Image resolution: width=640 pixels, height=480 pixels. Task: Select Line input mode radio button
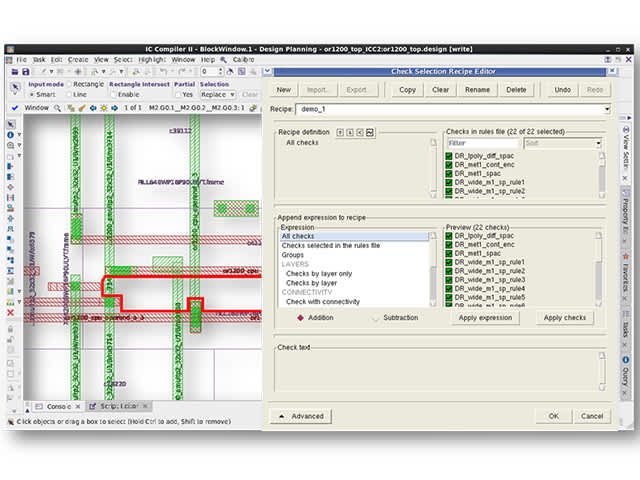(69, 95)
